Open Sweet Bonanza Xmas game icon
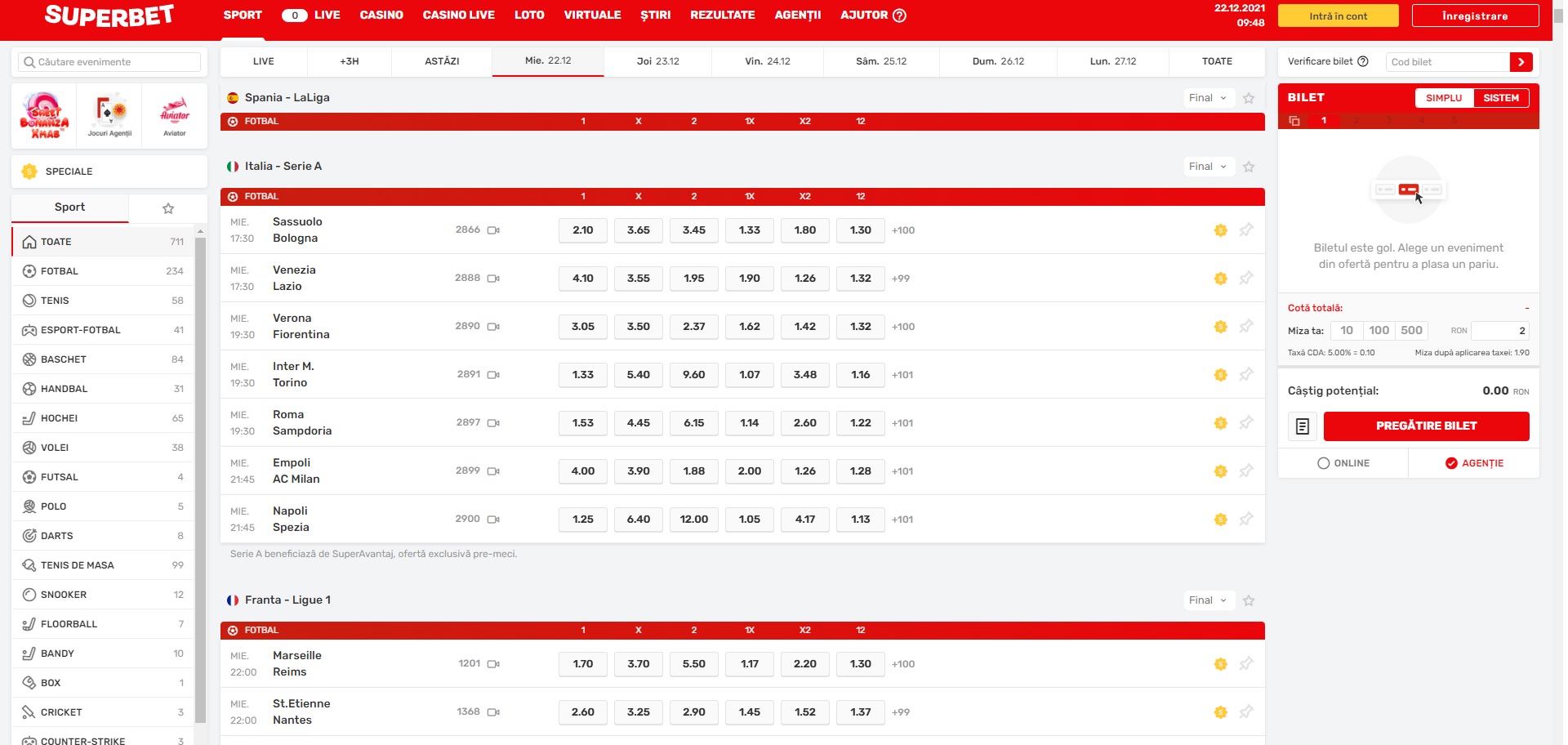This screenshot has height=745, width=1568. 44,116
